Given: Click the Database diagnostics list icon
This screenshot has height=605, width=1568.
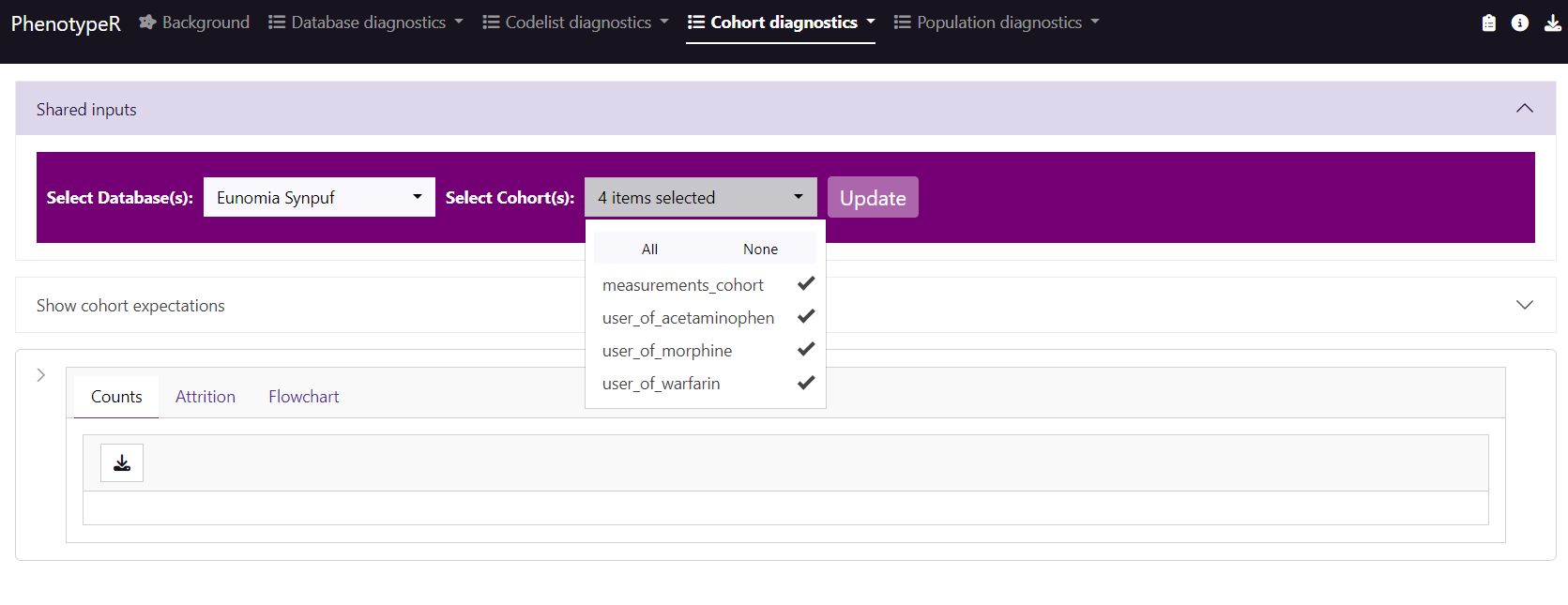Looking at the screenshot, I should pyautogui.click(x=277, y=22).
